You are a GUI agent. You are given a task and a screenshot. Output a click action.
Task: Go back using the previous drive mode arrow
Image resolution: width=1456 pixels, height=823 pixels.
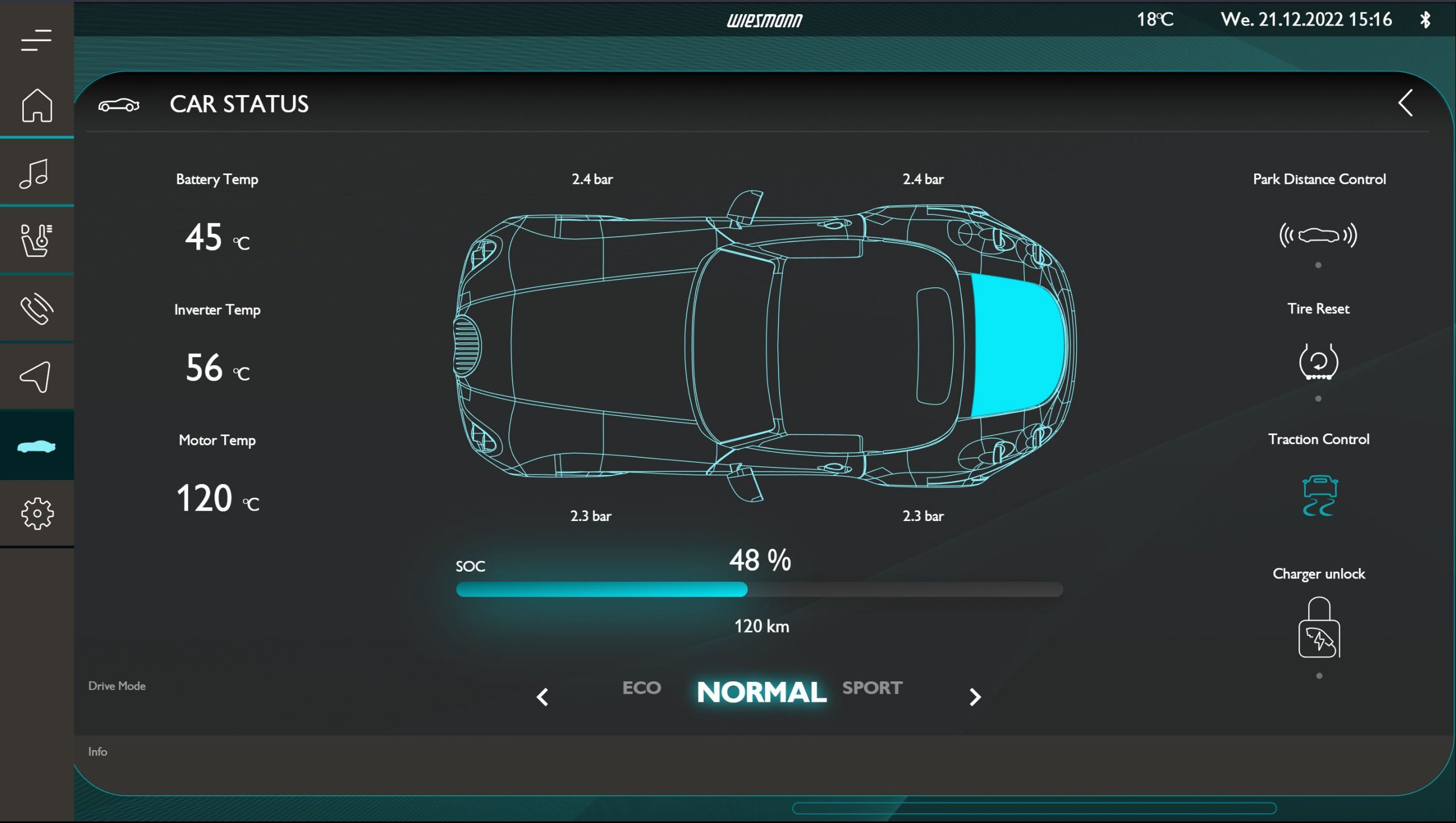pyautogui.click(x=542, y=696)
